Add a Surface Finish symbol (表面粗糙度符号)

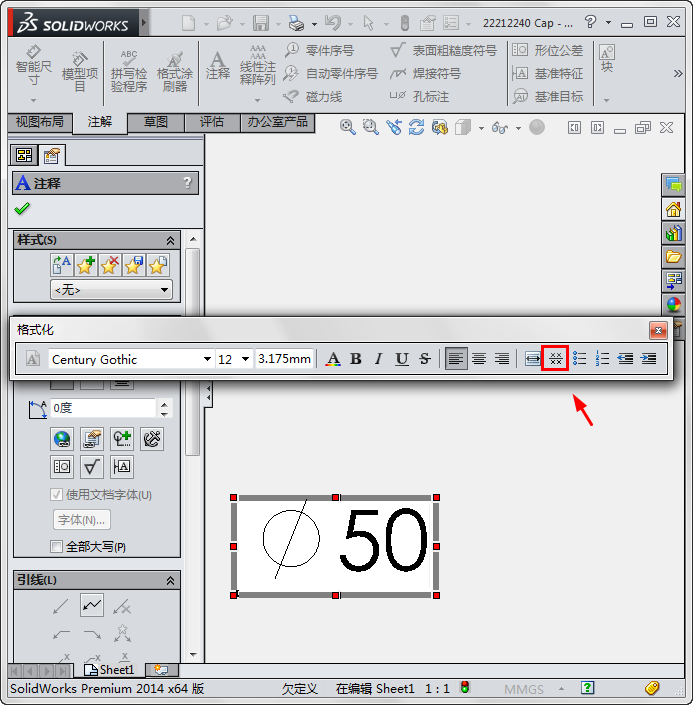[x=443, y=50]
